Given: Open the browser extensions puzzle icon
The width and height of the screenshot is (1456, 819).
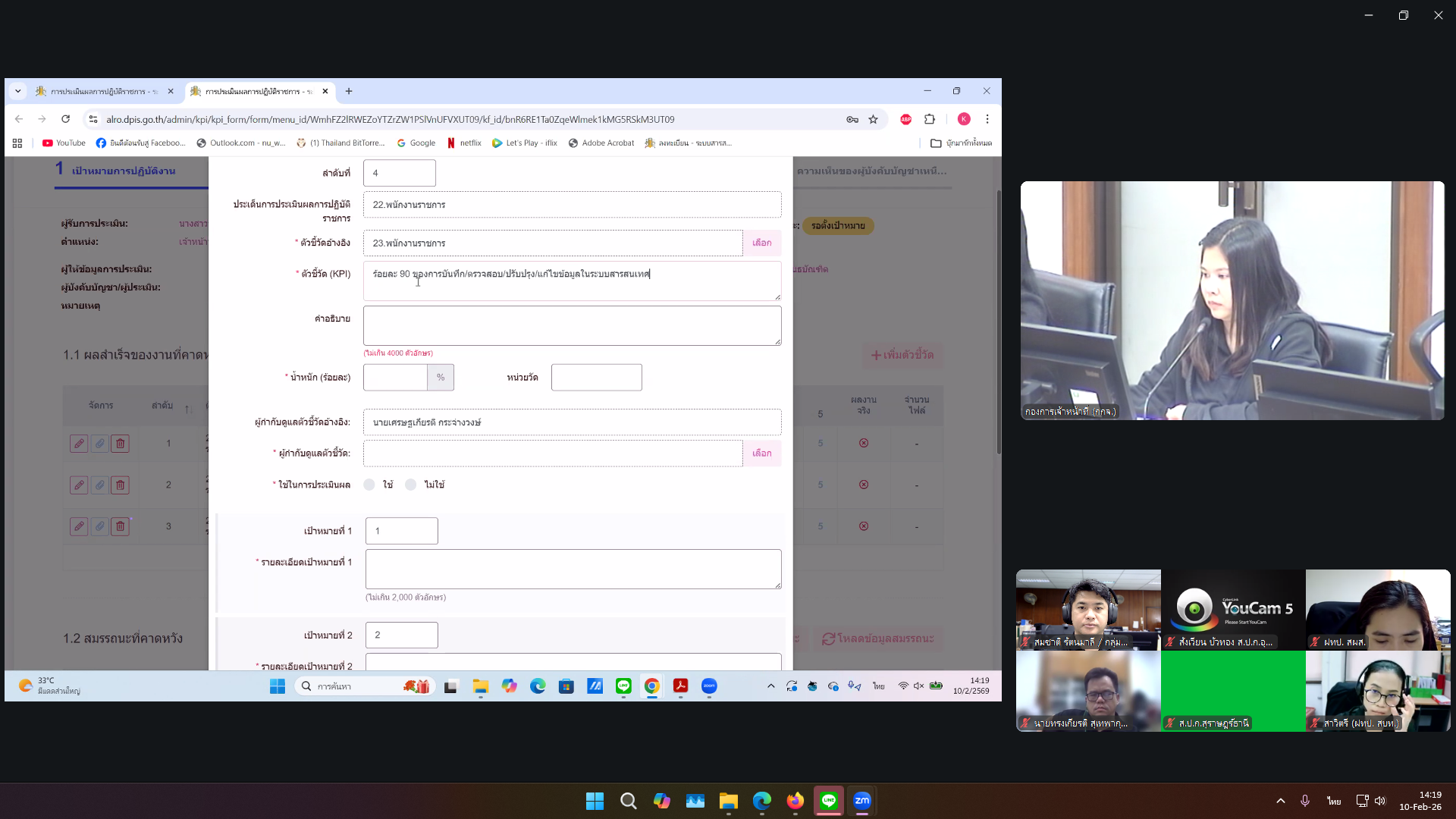Looking at the screenshot, I should pyautogui.click(x=930, y=119).
